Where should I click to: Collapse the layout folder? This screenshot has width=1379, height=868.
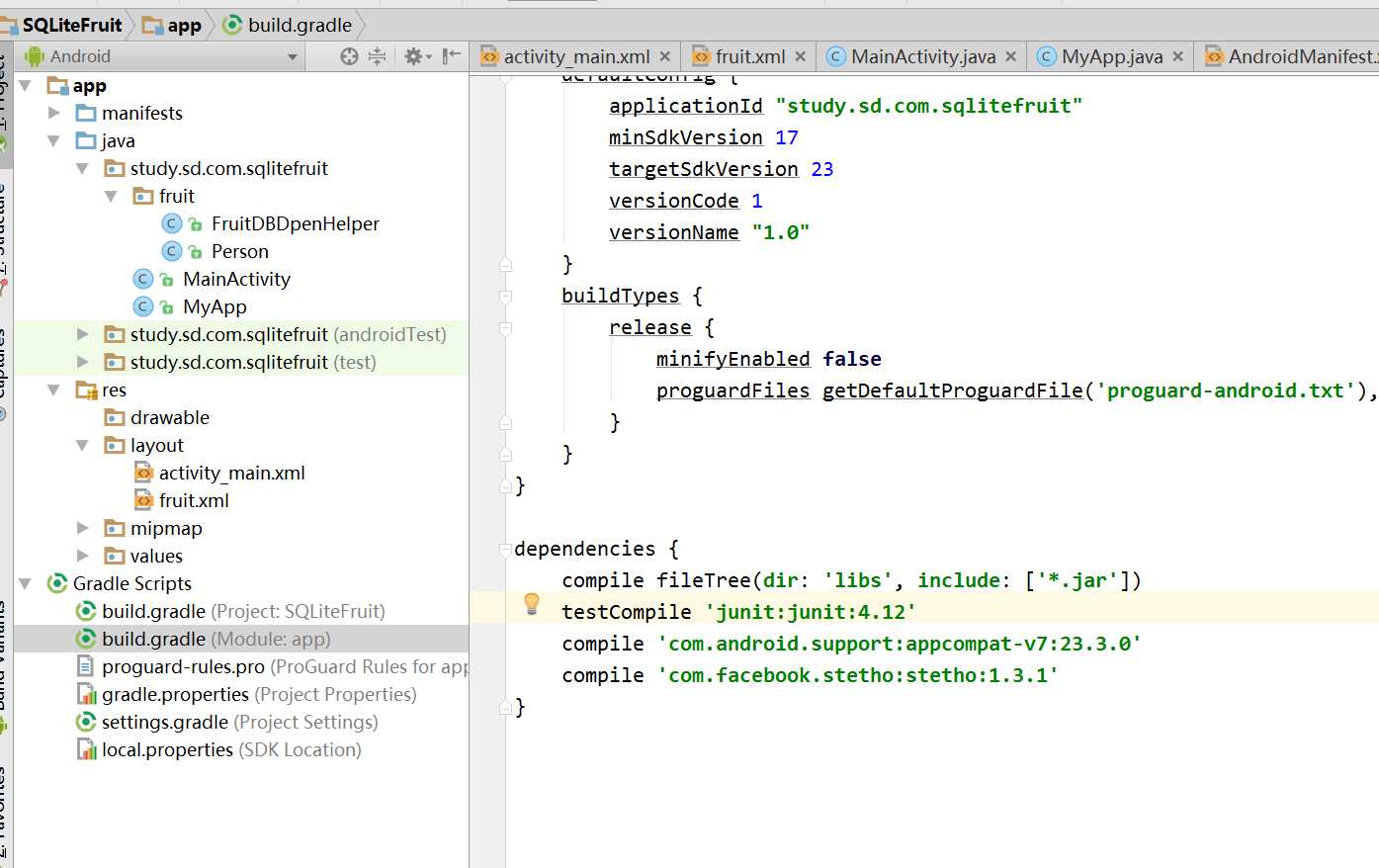point(82,445)
